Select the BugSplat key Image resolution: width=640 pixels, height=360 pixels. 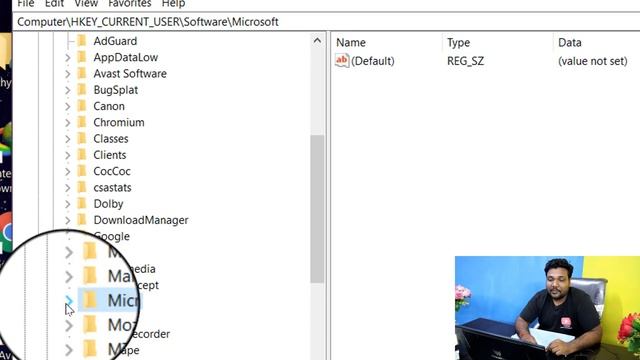pyautogui.click(x=116, y=90)
